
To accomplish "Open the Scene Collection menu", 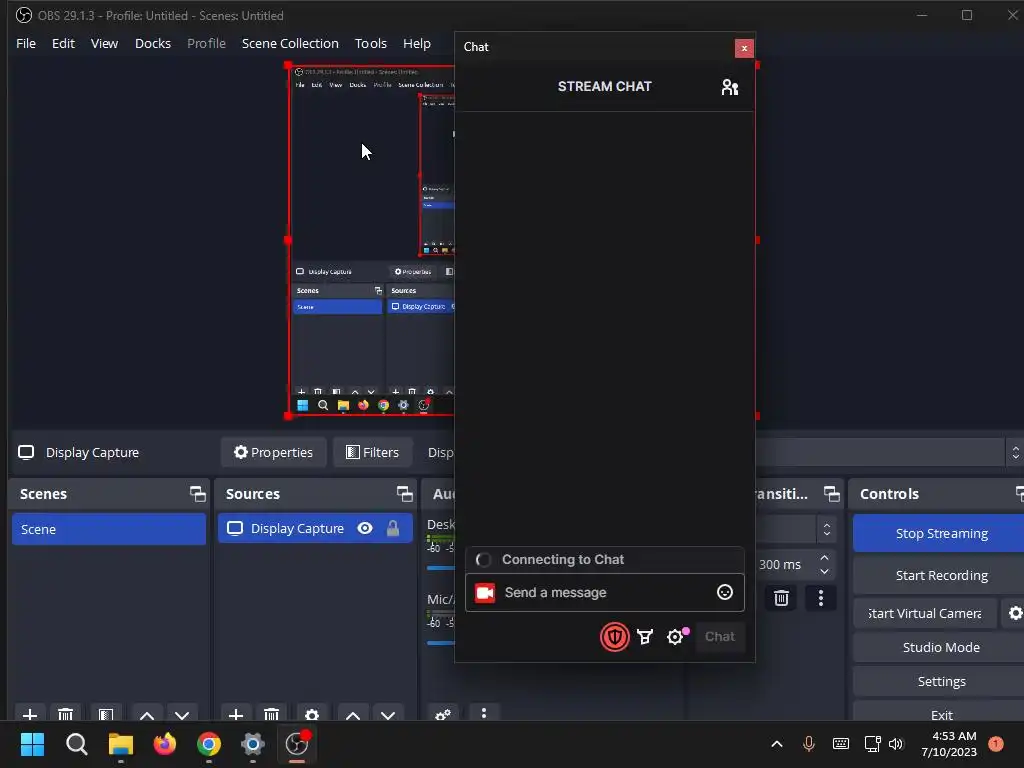I will coord(290,43).
